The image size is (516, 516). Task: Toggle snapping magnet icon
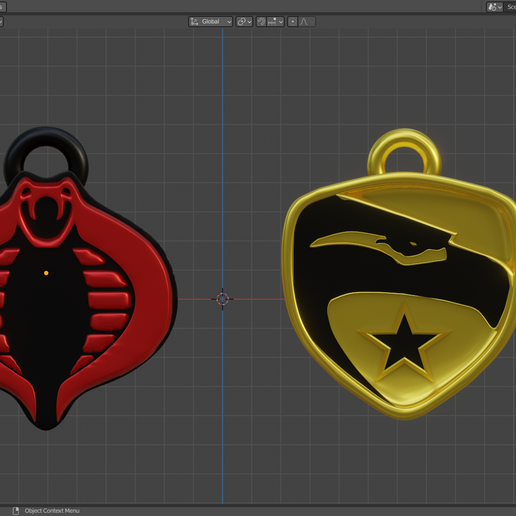coord(261,22)
